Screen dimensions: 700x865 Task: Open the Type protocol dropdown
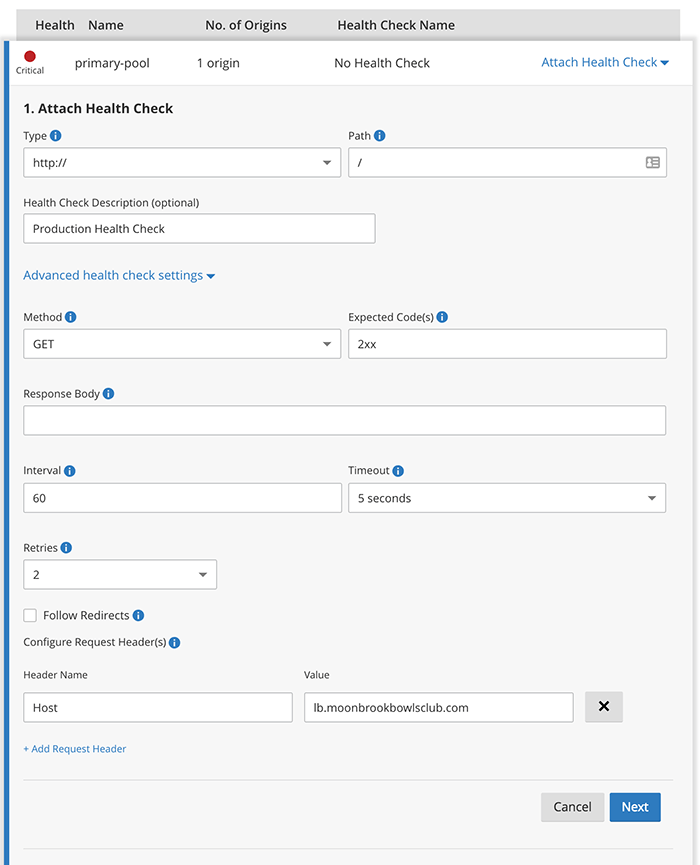click(181, 163)
